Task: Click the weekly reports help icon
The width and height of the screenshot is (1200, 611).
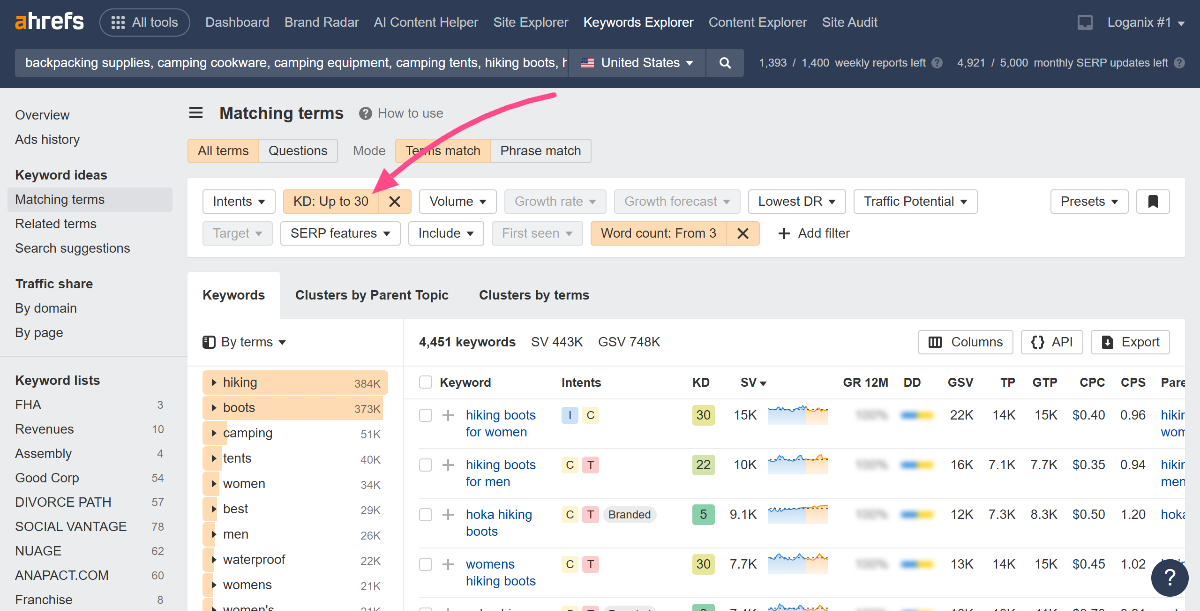Action: [x=937, y=63]
